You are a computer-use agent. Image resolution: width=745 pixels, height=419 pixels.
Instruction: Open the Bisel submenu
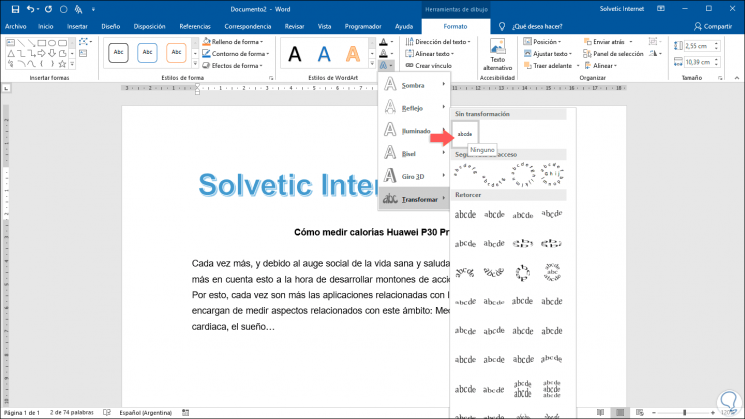click(x=414, y=153)
